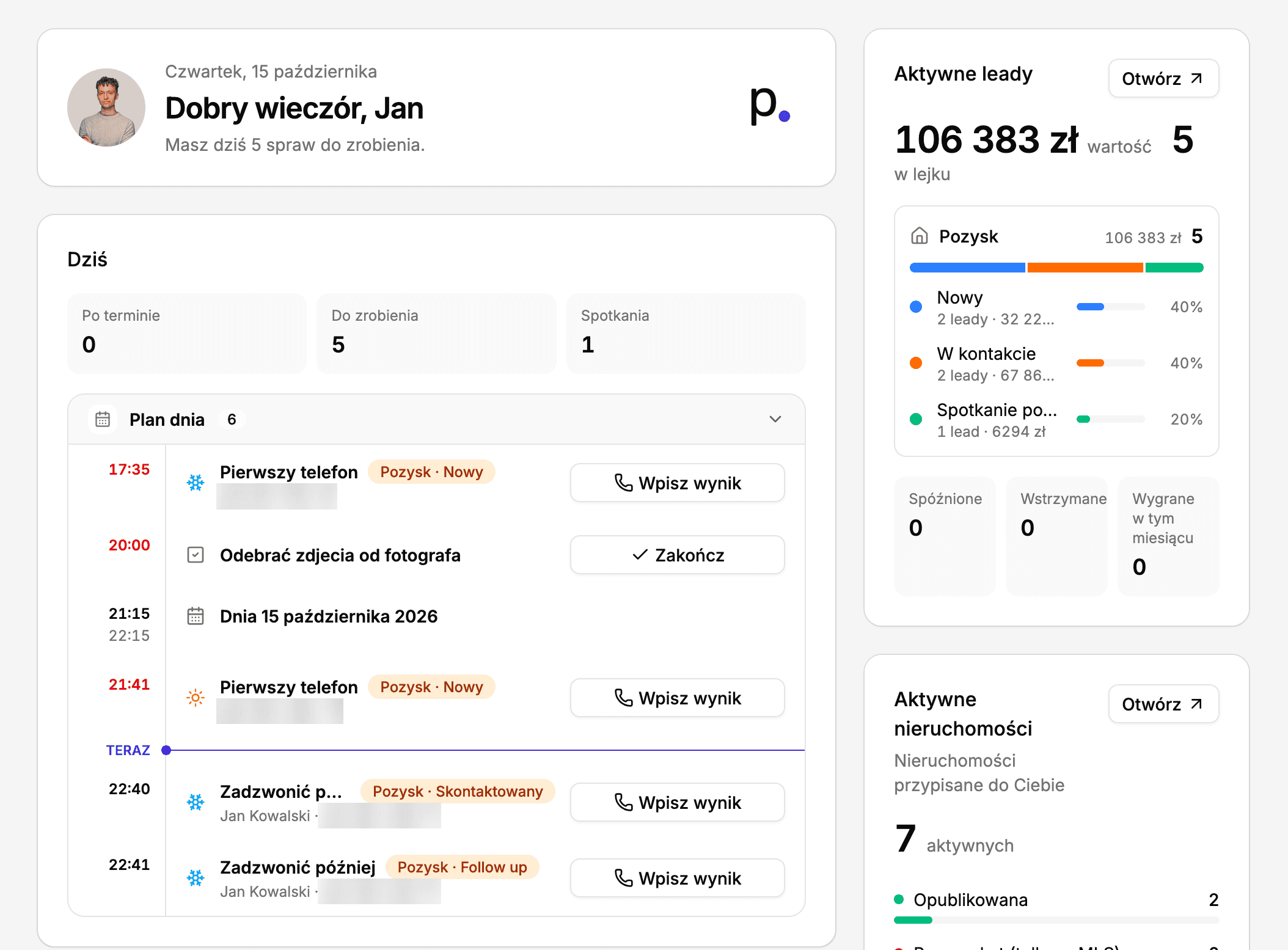Click the Plan dnia count badge 6
The height and width of the screenshot is (950, 1288).
[x=232, y=419]
